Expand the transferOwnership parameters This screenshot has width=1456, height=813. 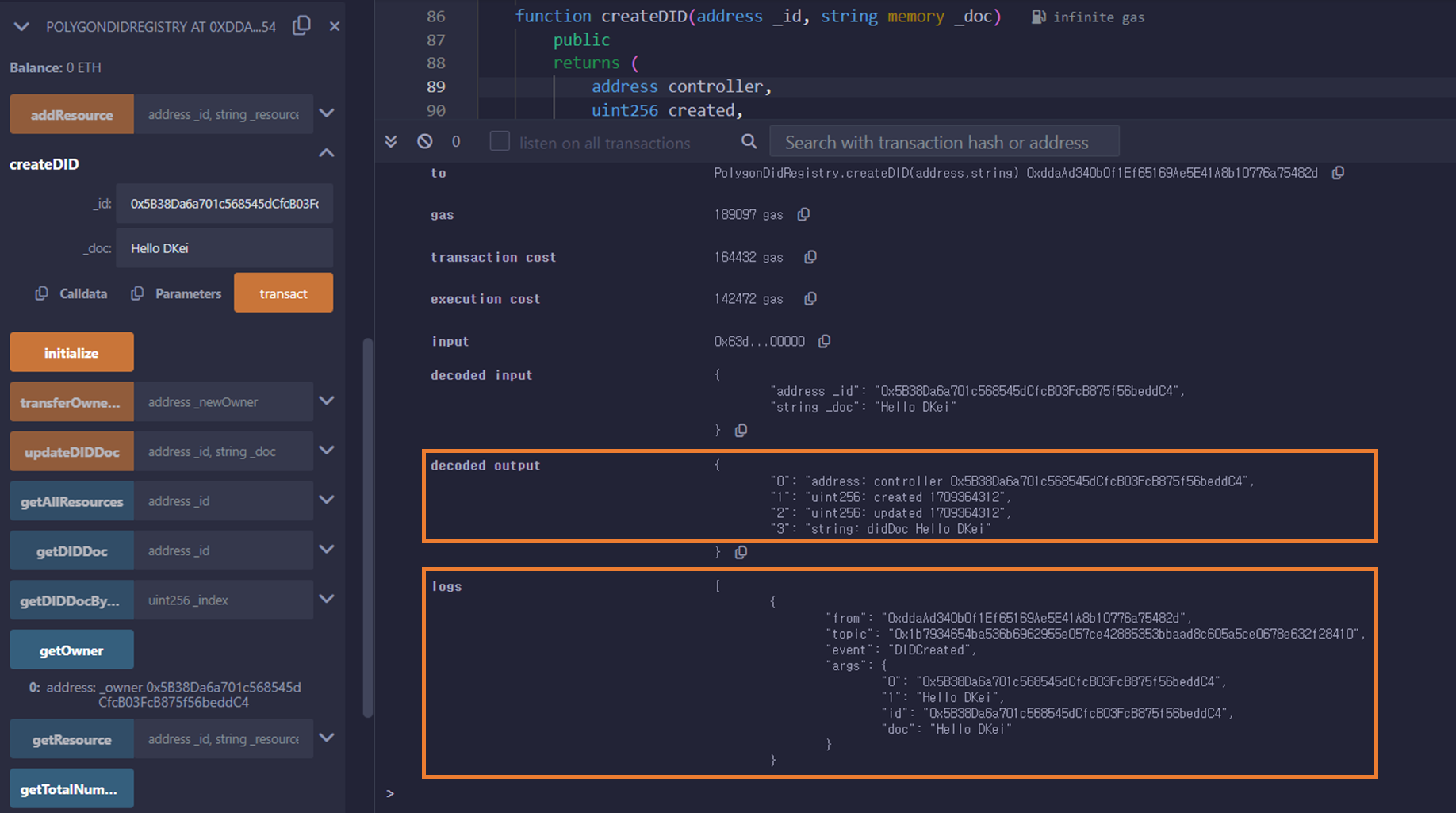[x=326, y=401]
